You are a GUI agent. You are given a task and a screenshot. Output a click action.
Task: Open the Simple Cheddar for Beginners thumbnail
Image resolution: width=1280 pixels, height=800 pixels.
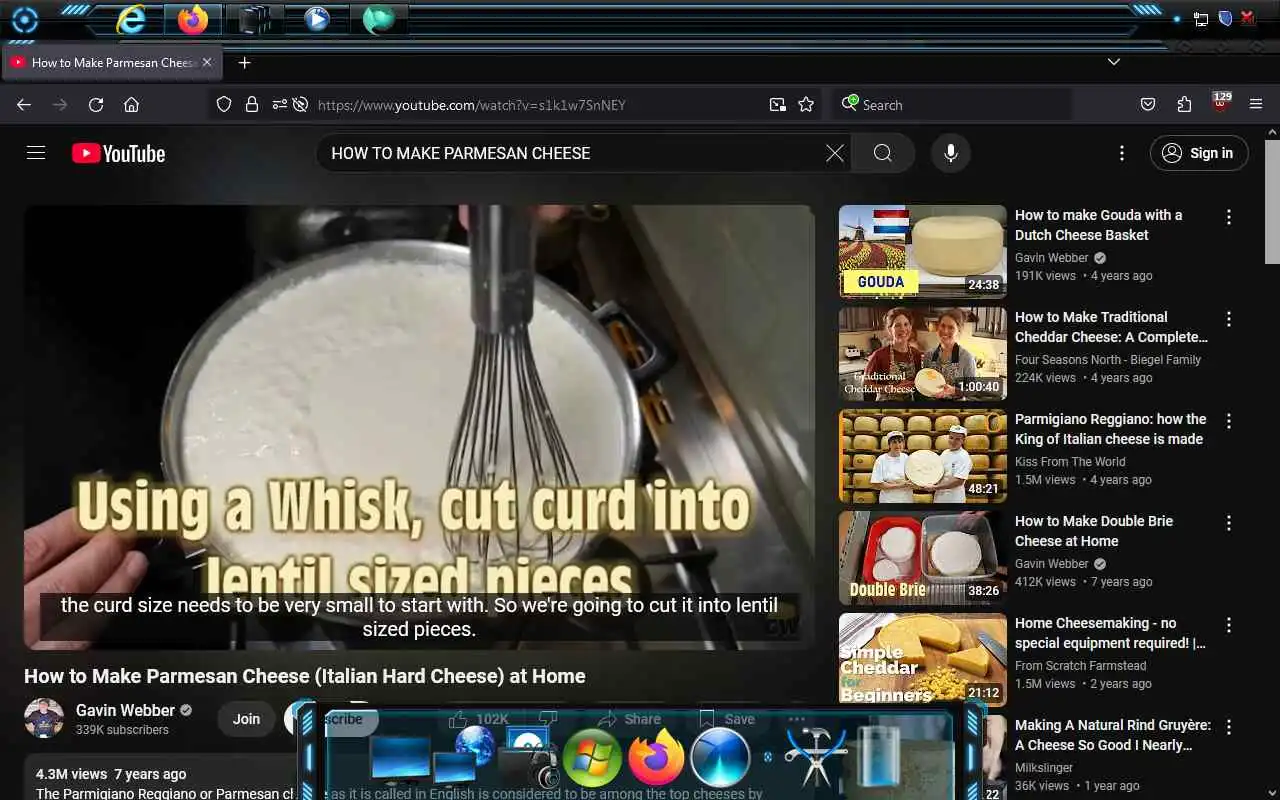922,658
